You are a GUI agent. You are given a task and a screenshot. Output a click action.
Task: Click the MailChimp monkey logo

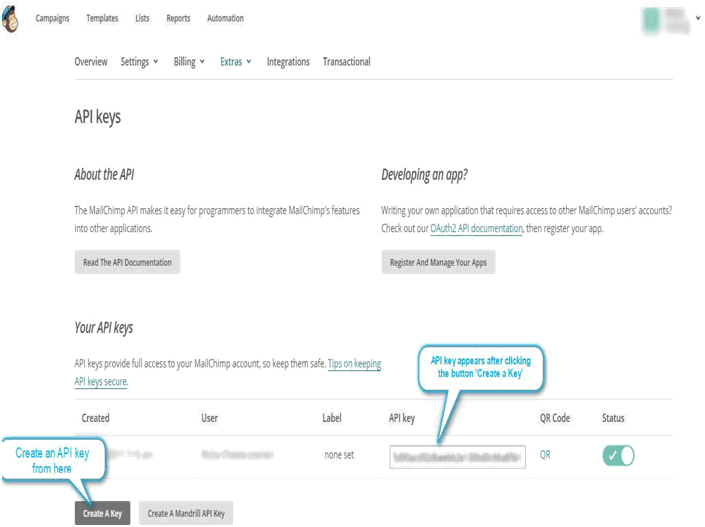click(x=10, y=18)
